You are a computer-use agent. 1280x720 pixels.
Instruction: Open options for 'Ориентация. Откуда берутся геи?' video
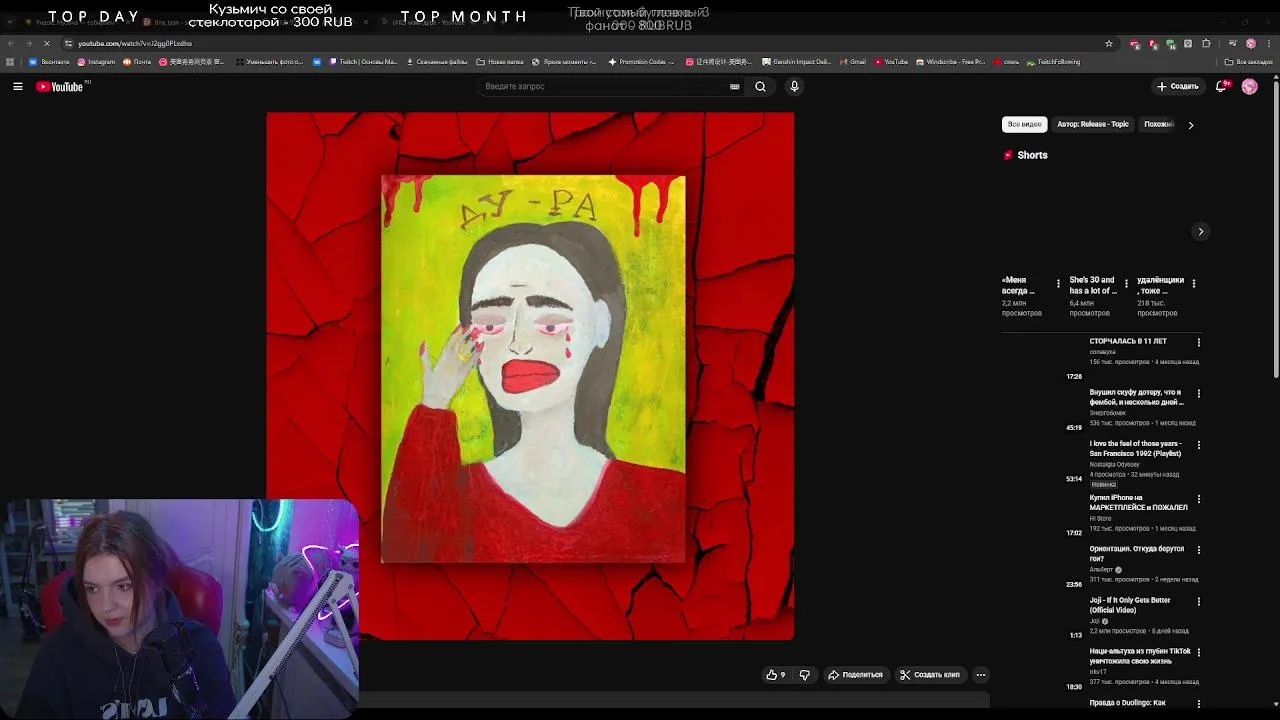1199,550
